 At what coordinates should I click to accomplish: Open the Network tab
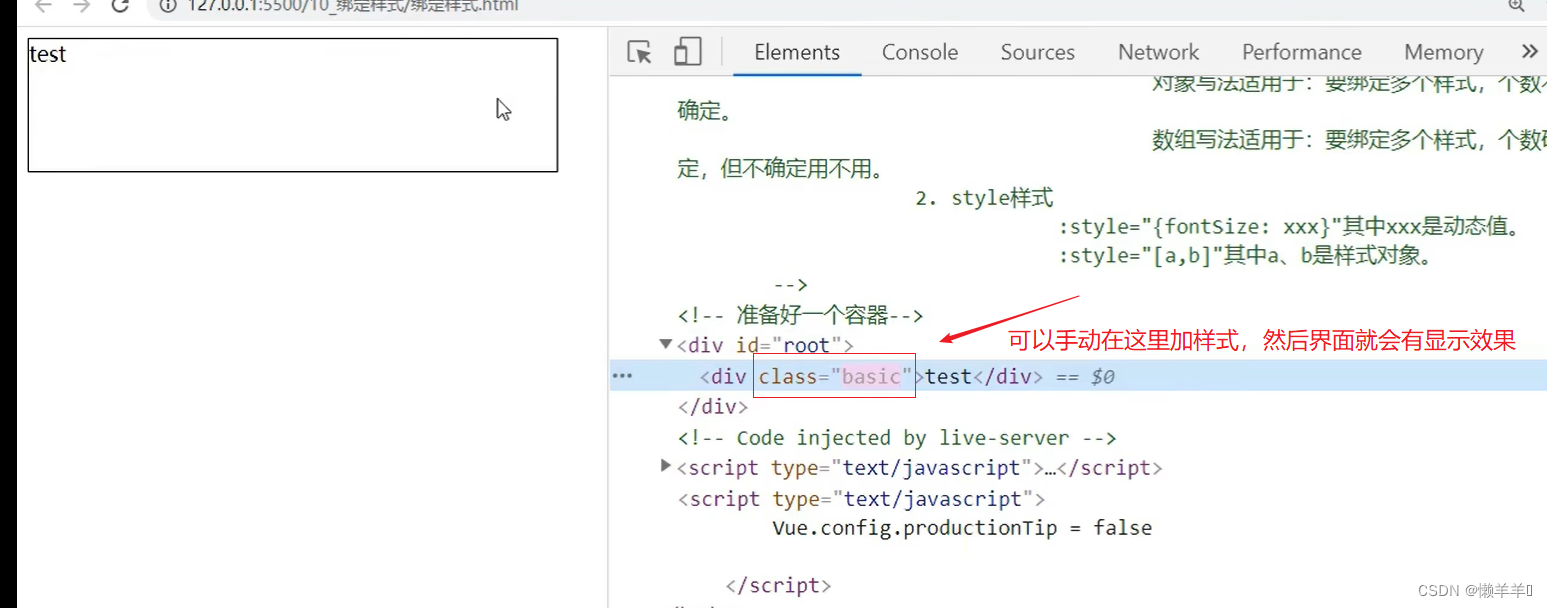pyautogui.click(x=1158, y=52)
